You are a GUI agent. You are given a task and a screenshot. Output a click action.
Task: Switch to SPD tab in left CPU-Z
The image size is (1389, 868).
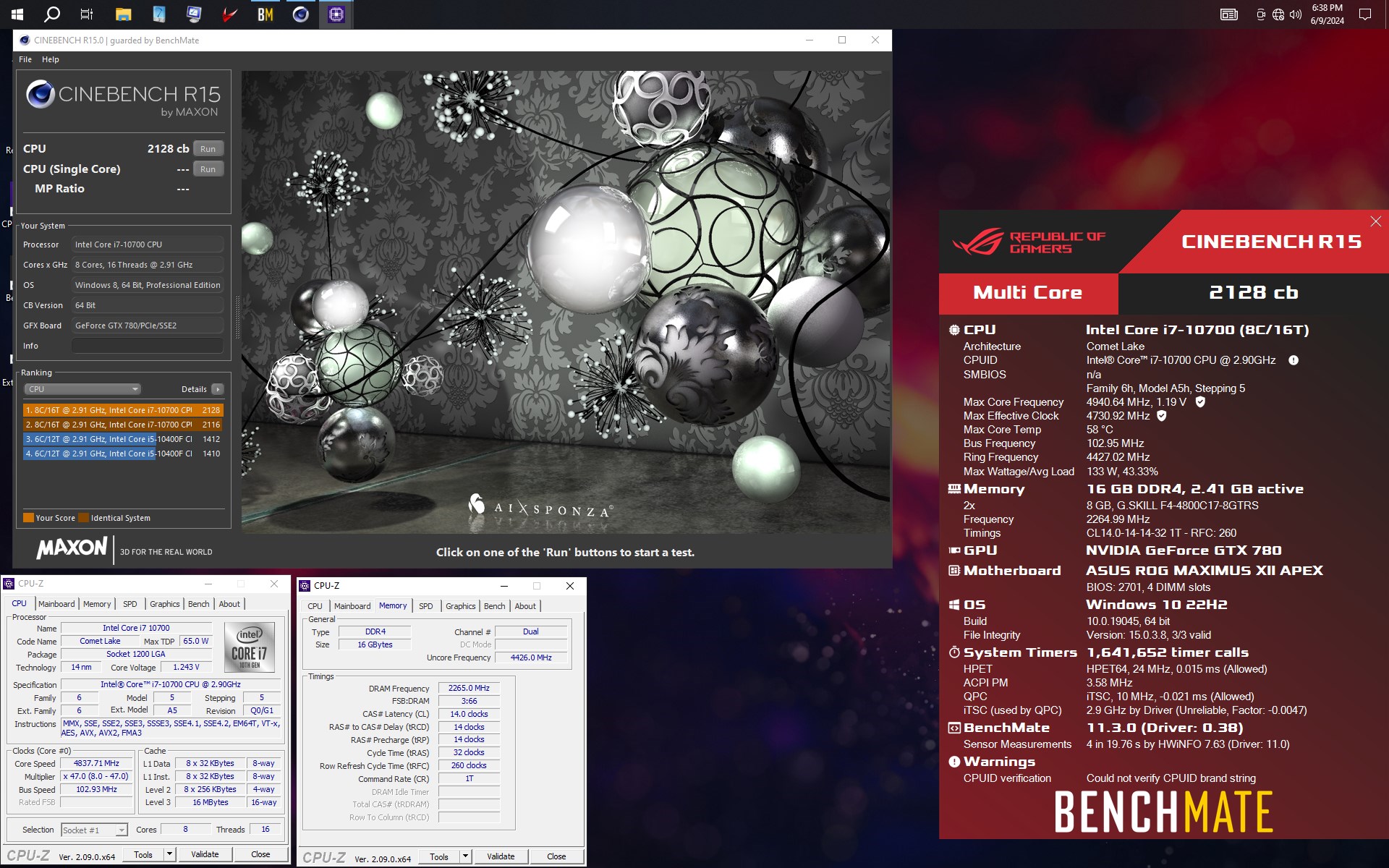point(129,604)
